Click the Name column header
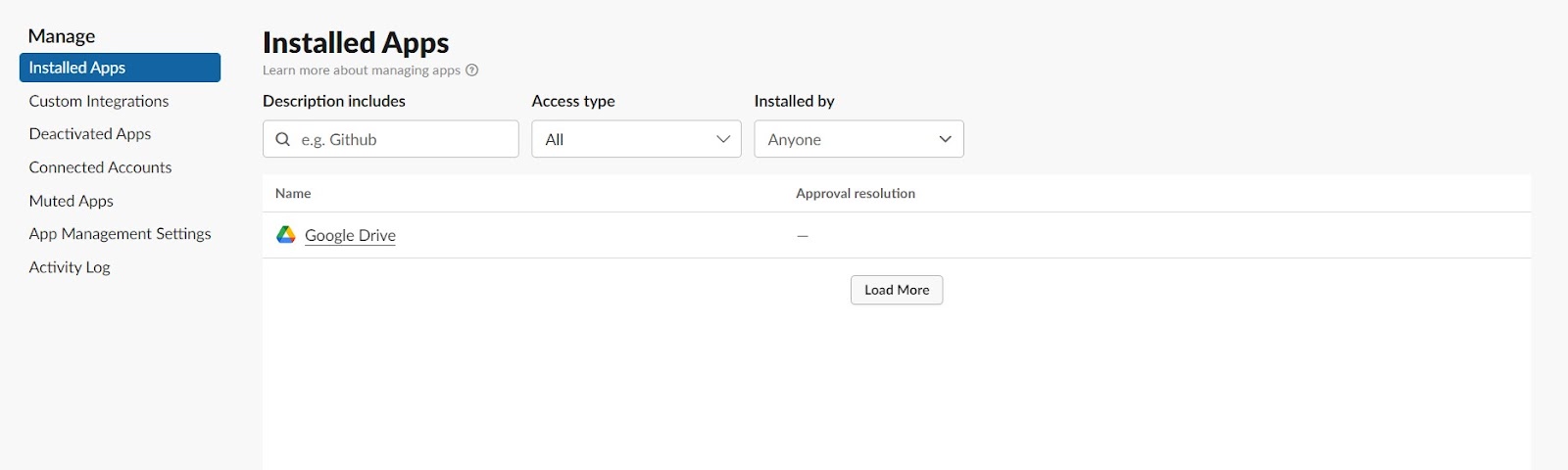 coord(293,194)
